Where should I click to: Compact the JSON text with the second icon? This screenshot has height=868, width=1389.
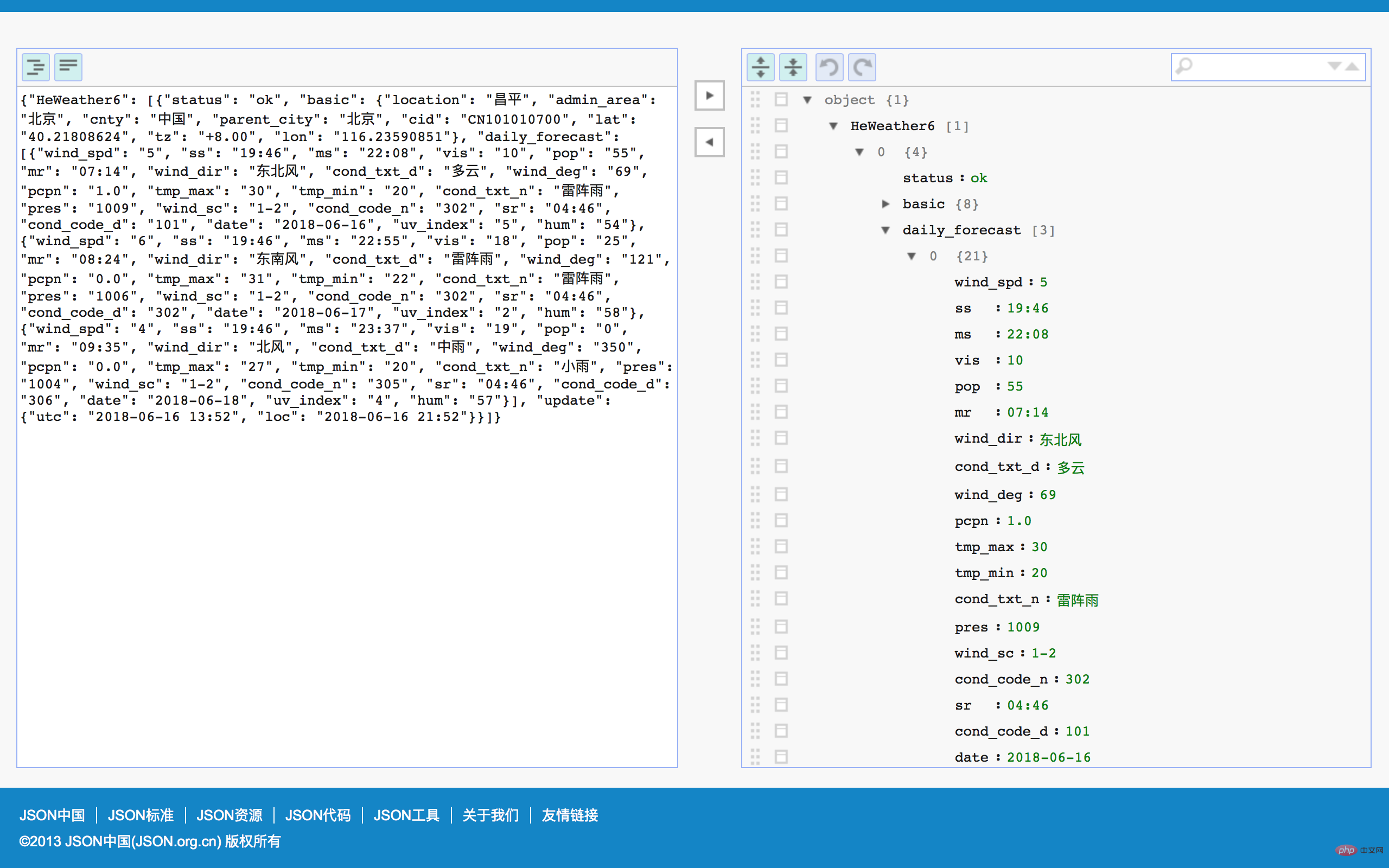coord(68,67)
